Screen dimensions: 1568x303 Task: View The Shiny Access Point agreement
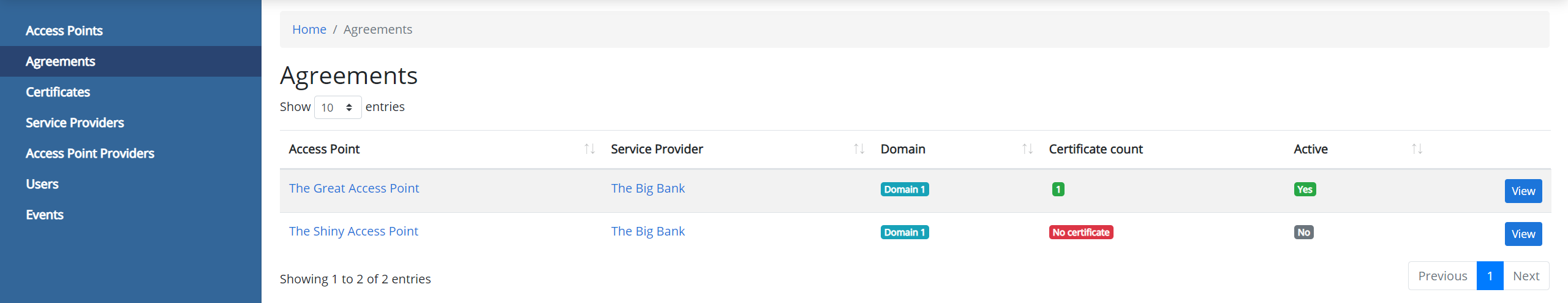(1523, 234)
